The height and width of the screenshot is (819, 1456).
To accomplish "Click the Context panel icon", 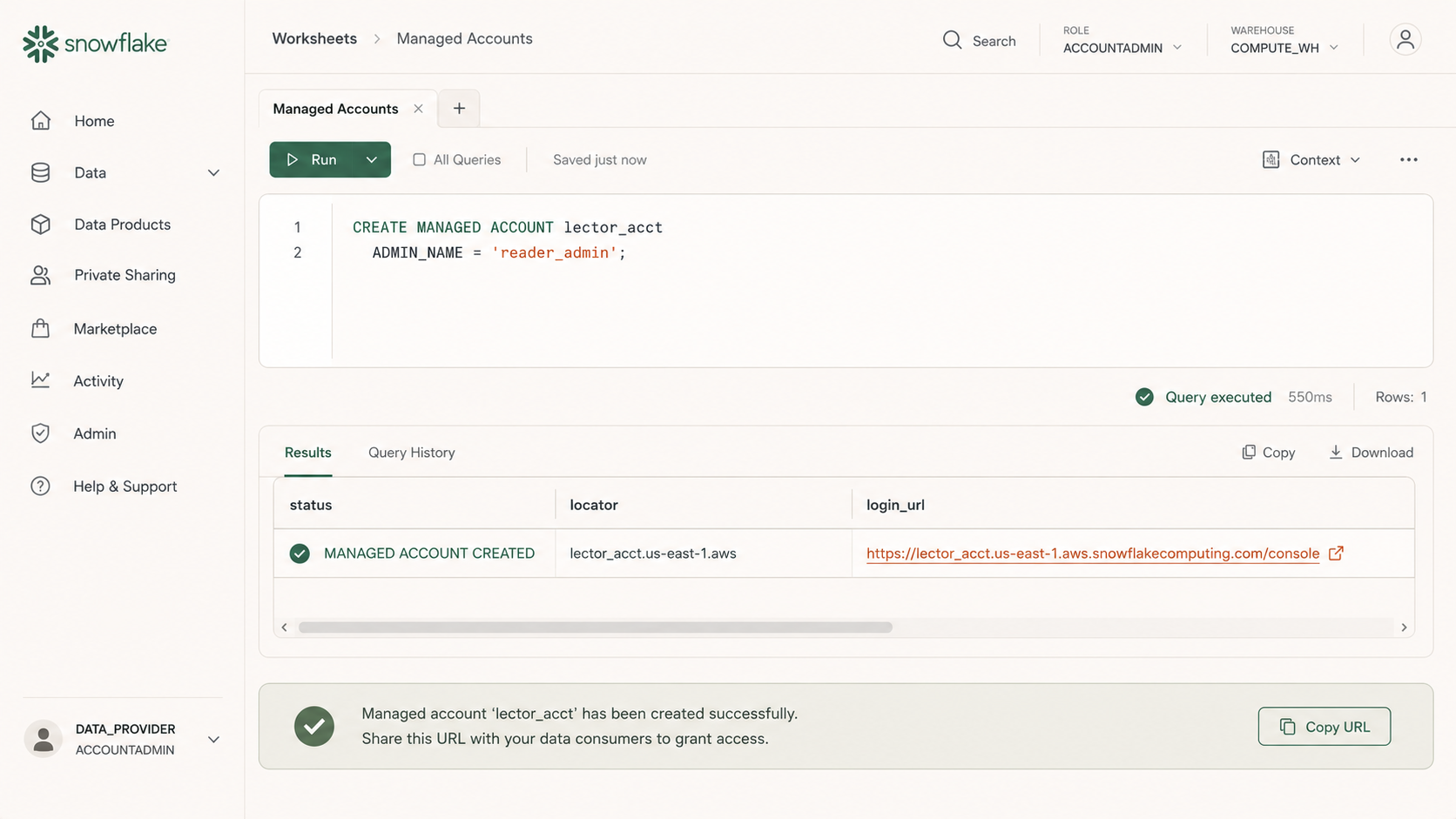I will [x=1271, y=159].
